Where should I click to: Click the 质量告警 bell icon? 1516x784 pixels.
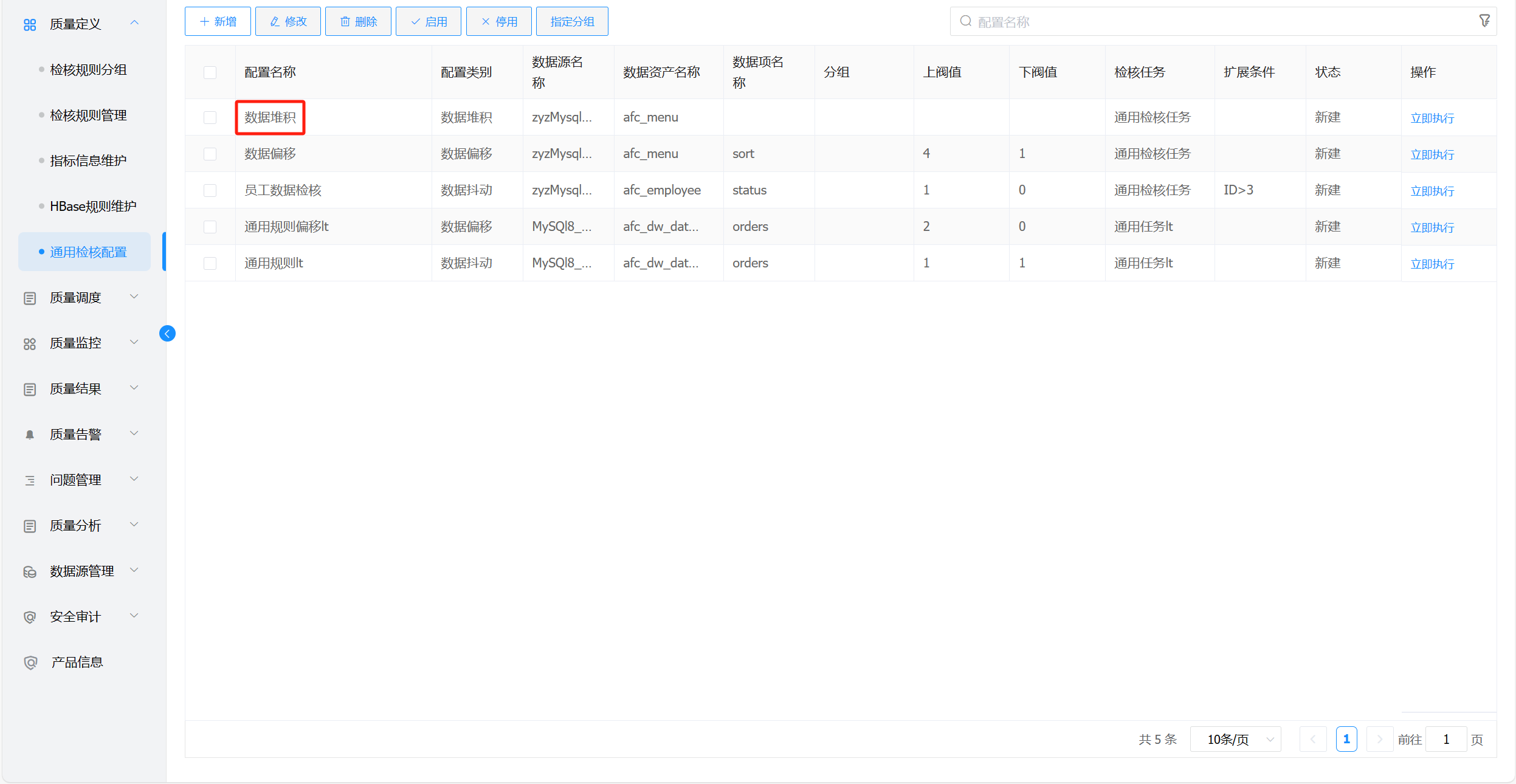pyautogui.click(x=30, y=435)
